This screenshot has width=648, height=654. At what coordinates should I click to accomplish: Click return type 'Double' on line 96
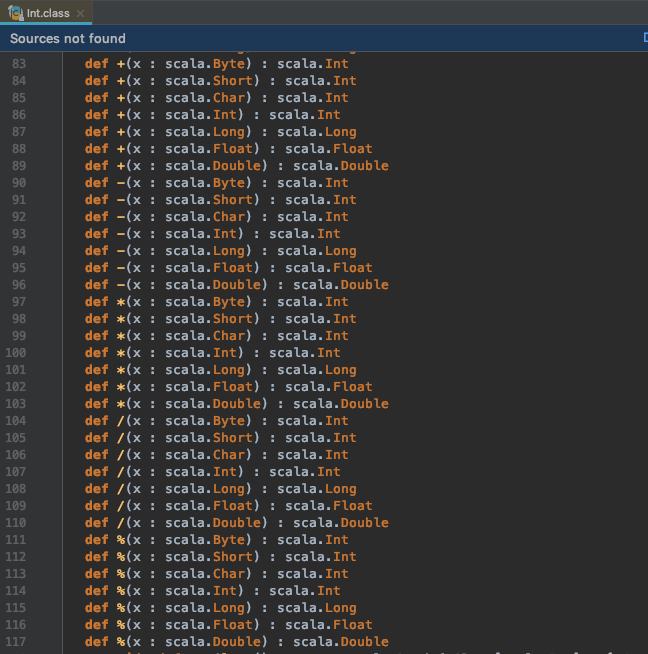tap(365, 285)
